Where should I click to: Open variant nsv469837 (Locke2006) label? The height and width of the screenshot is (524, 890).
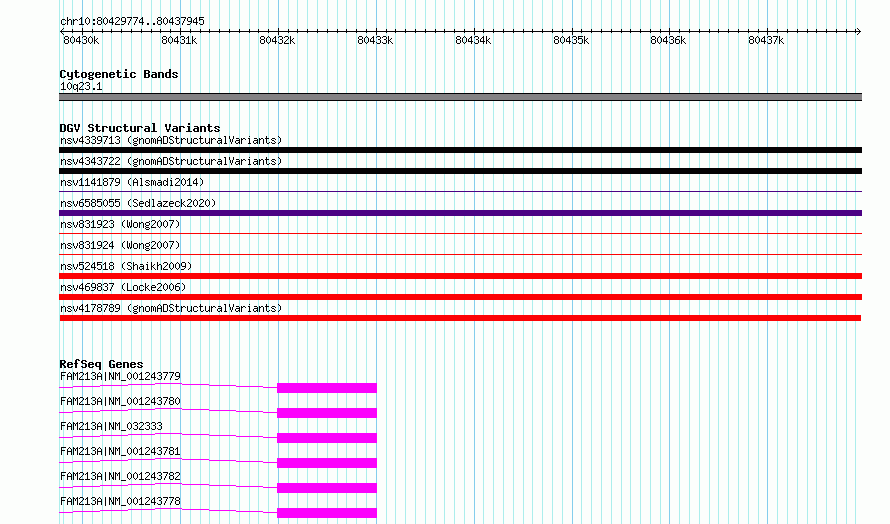[x=123, y=287]
